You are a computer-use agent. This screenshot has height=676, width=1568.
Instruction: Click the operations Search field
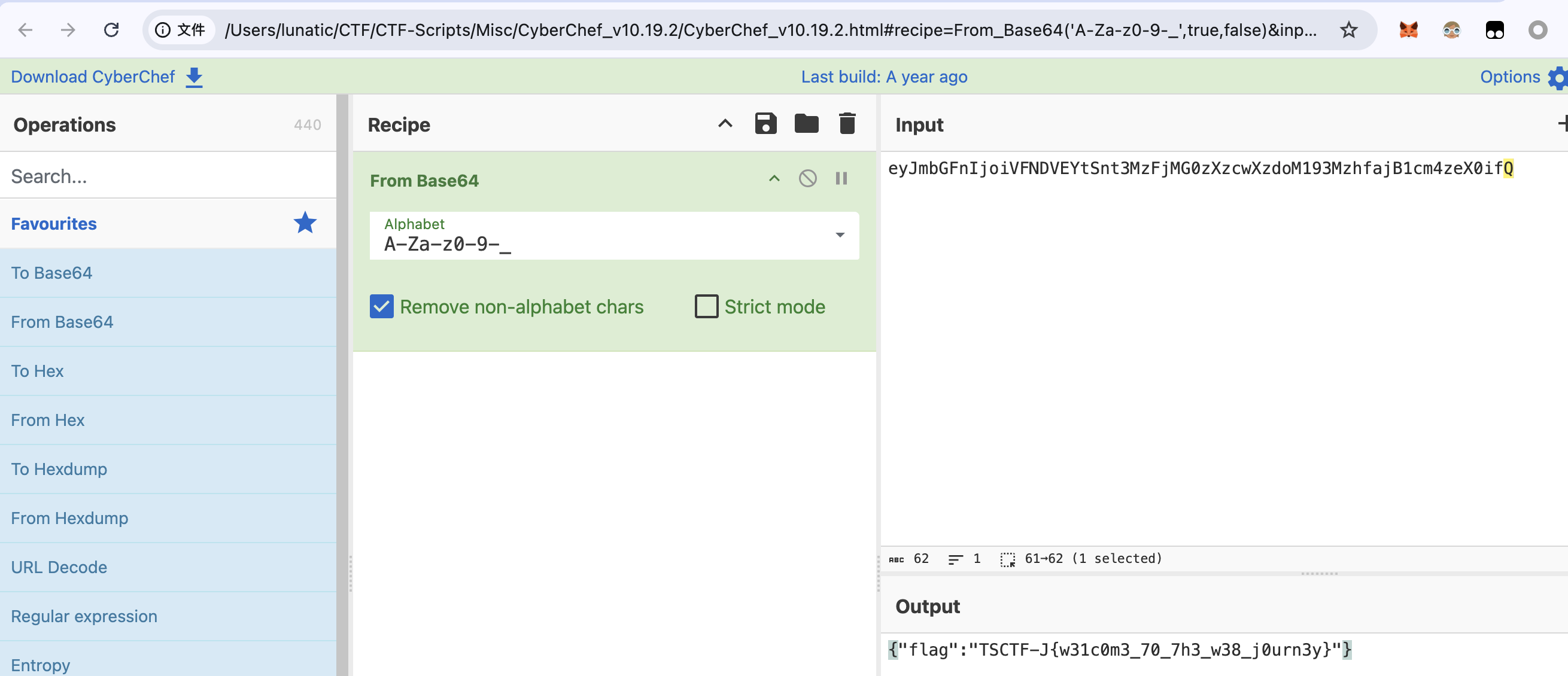[168, 176]
